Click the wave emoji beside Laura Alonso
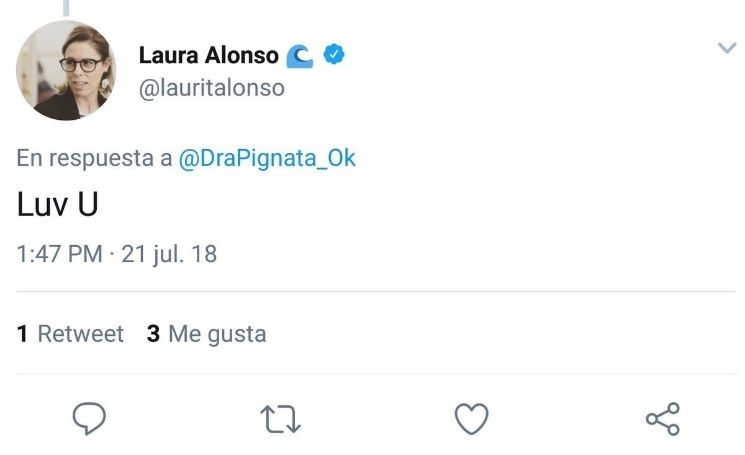Image resolution: width=745 pixels, height=455 pixels. point(299,56)
